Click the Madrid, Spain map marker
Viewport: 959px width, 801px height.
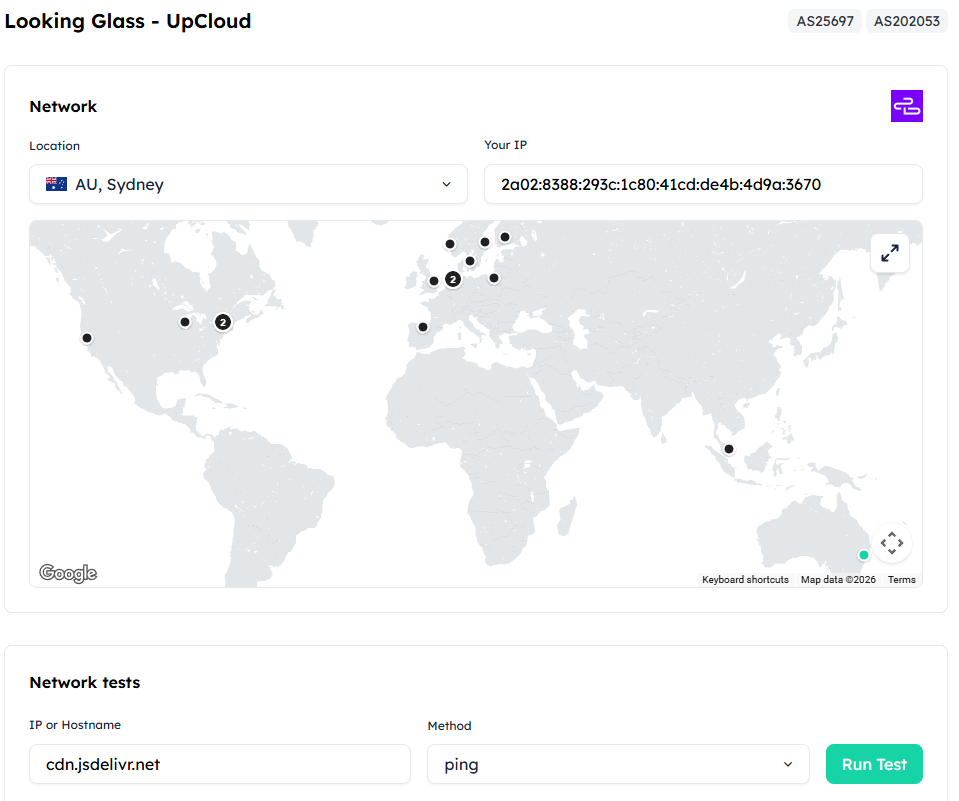tap(423, 327)
